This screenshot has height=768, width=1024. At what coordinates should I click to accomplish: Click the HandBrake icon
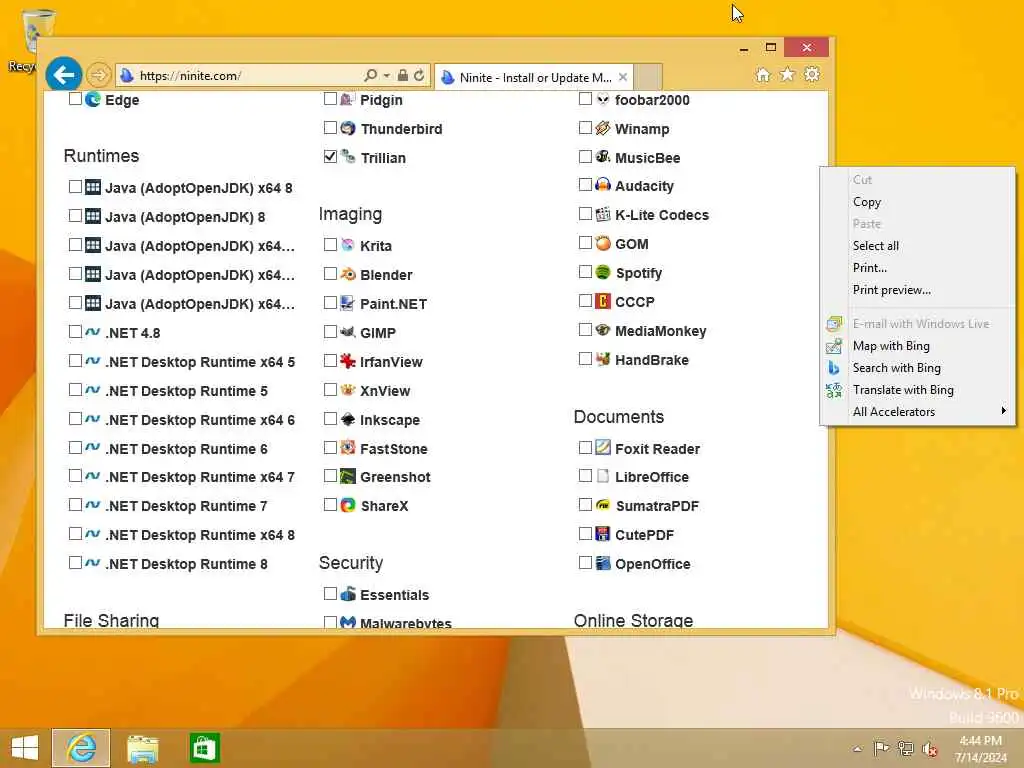603,359
